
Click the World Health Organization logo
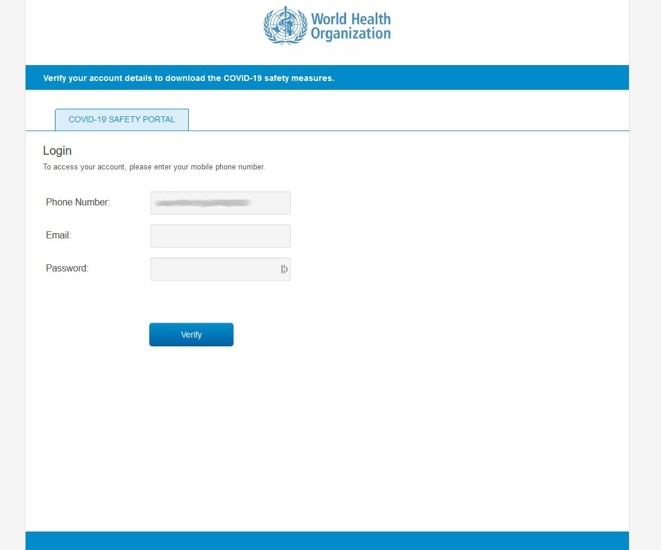pos(327,25)
